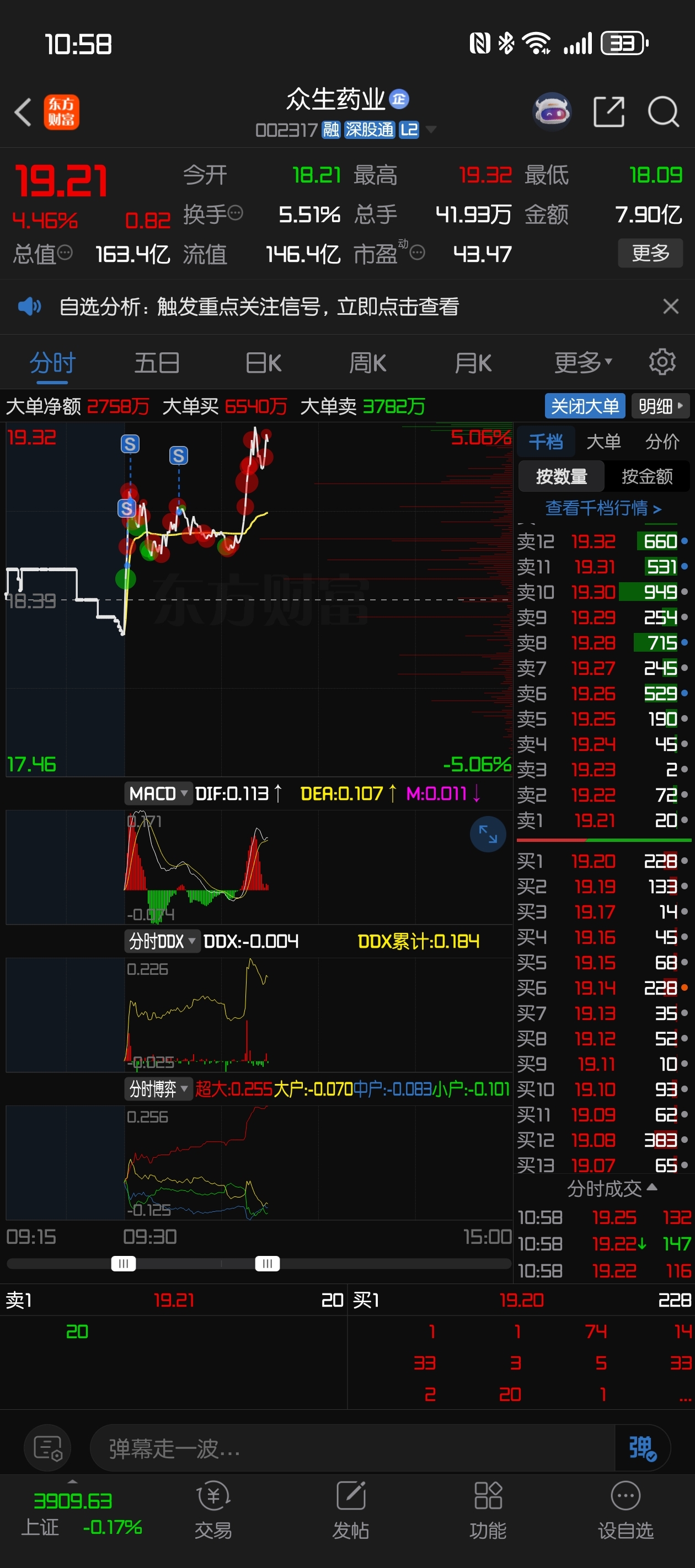Viewport: 695px width, 1568px height.
Task: Tap the right timeline range handle
Action: point(268,1264)
